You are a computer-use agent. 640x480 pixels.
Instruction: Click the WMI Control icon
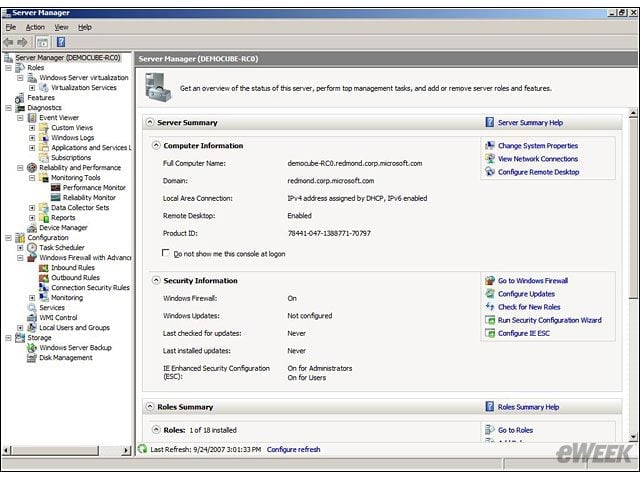point(32,318)
